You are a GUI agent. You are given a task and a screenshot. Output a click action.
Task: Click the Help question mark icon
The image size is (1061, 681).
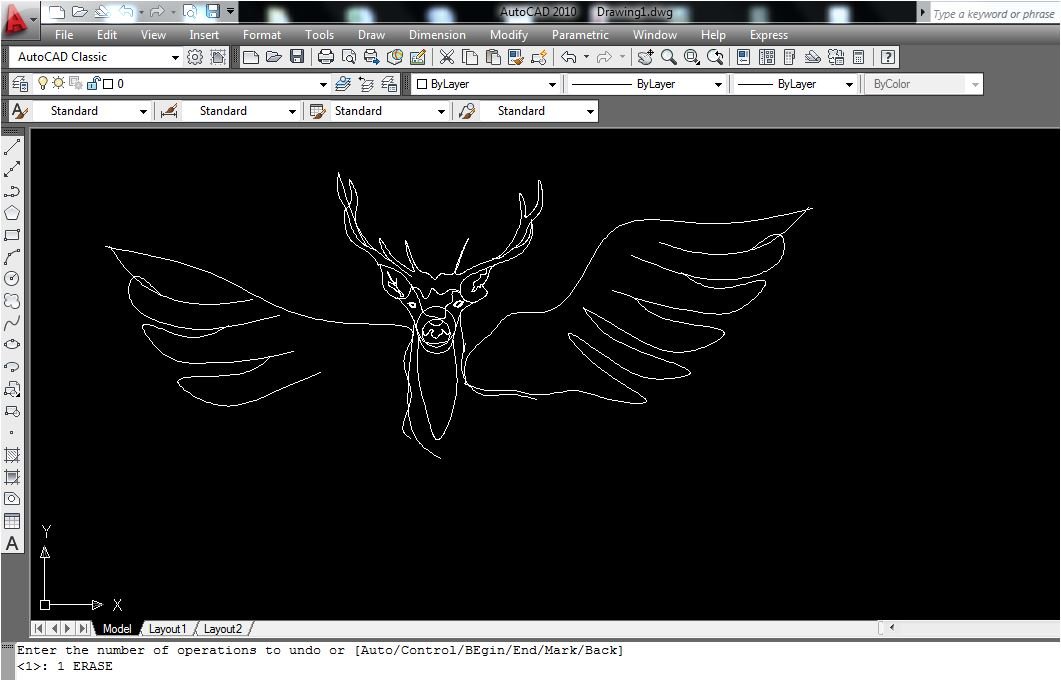pyautogui.click(x=888, y=57)
